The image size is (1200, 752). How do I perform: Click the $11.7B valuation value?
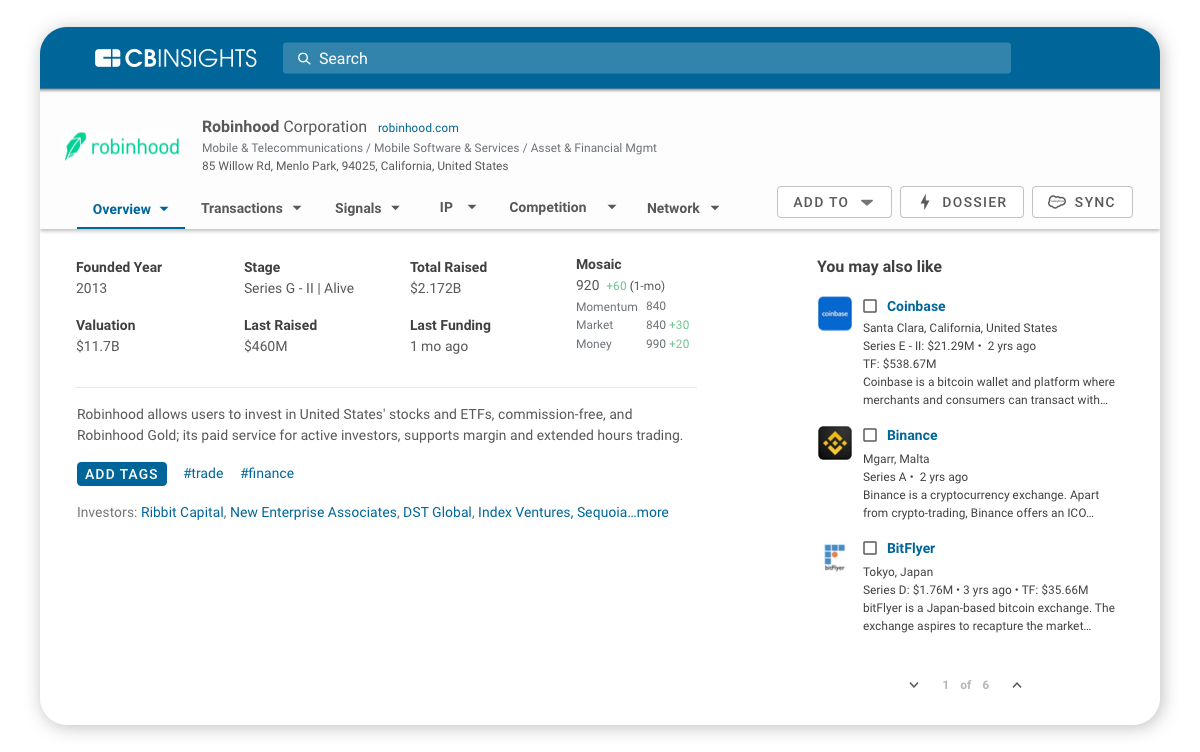98,346
